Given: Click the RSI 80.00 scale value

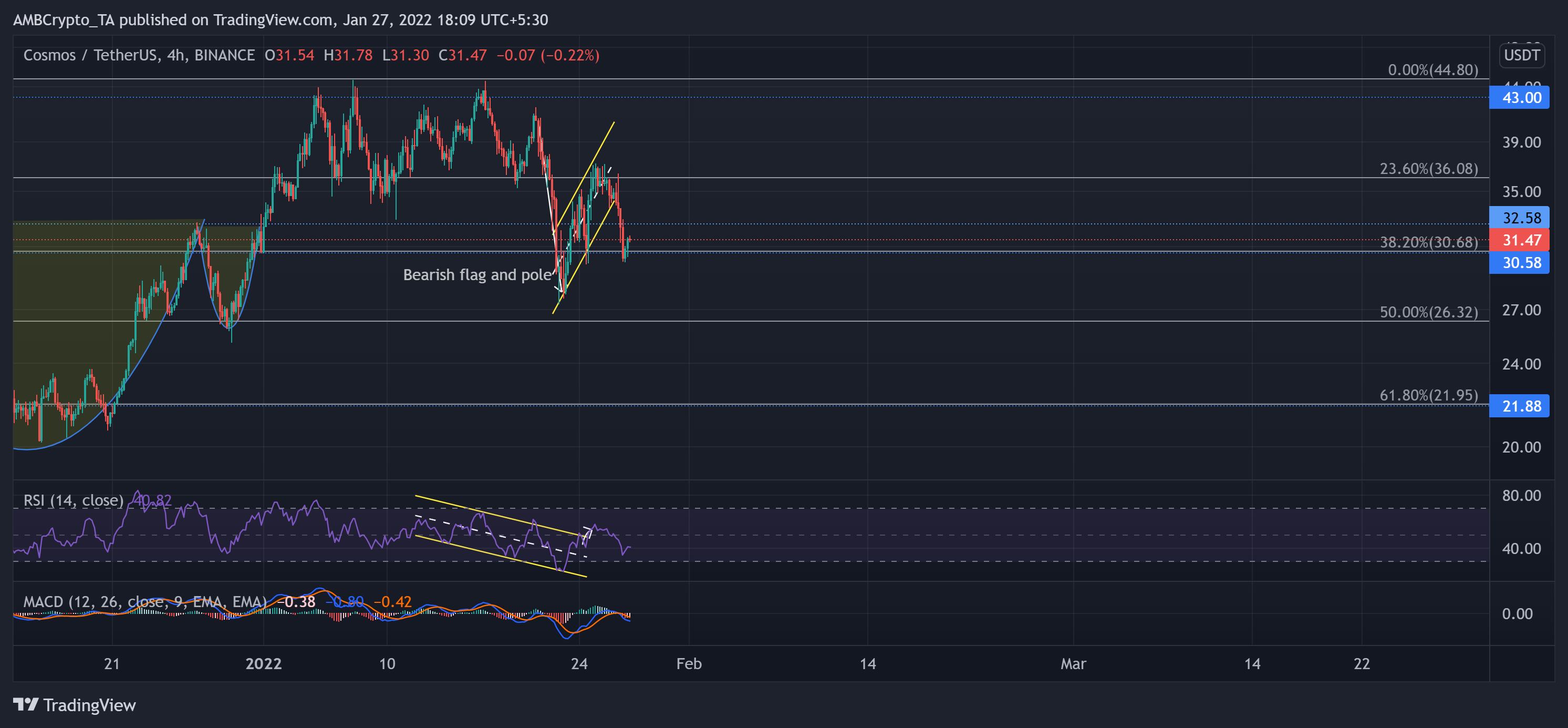Looking at the screenshot, I should [1521, 495].
